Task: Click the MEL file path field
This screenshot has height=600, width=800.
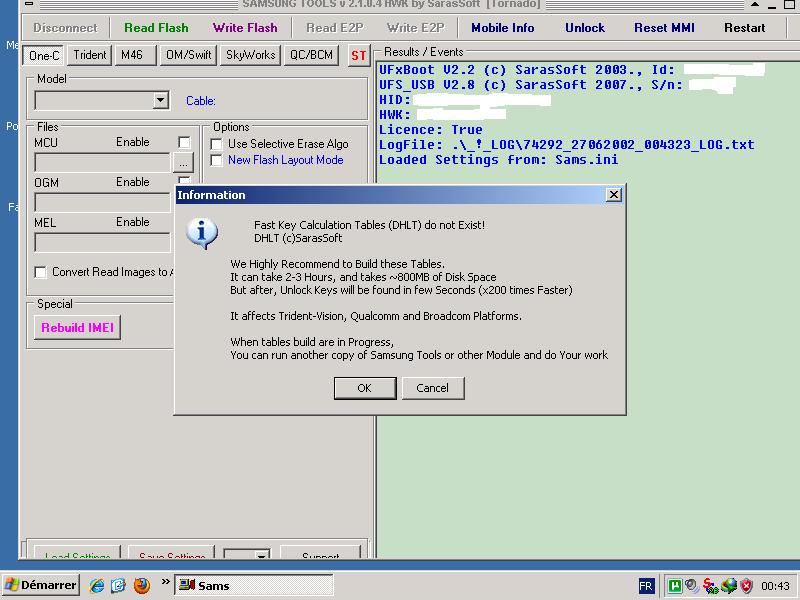Action: click(x=102, y=242)
